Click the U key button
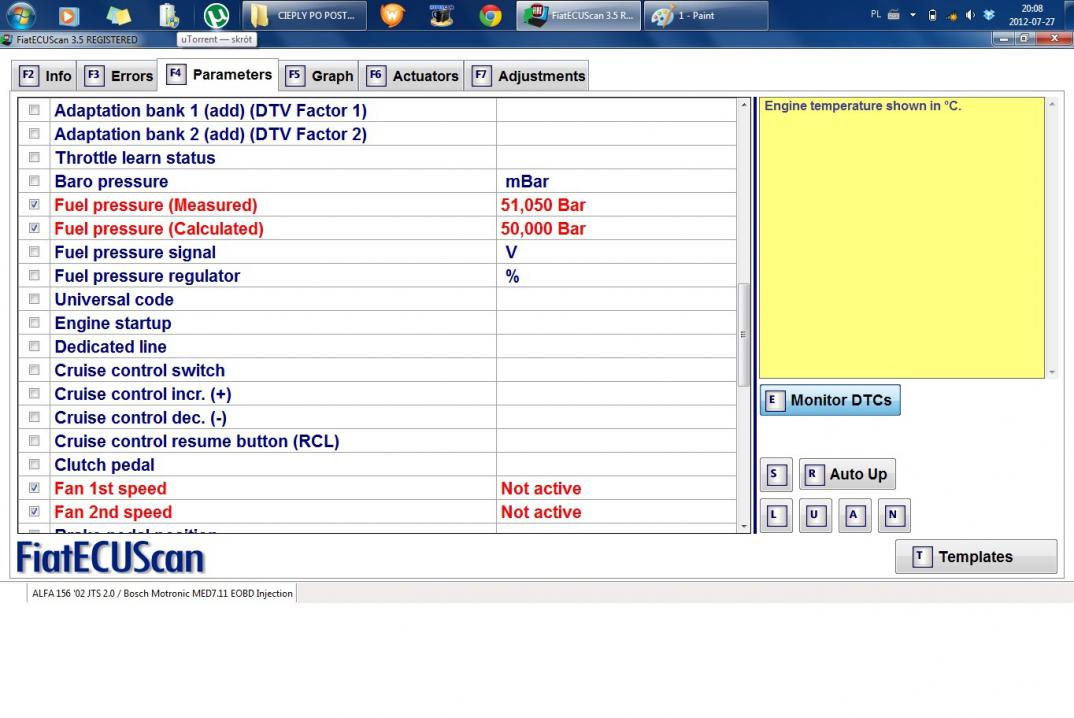 coord(815,515)
